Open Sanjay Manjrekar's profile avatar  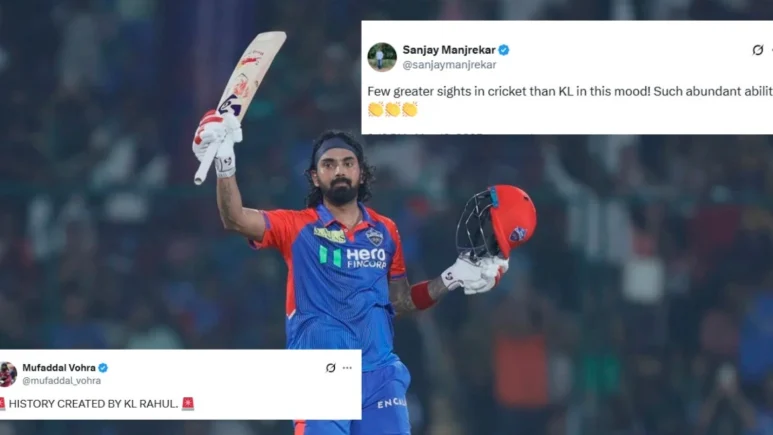[382, 57]
